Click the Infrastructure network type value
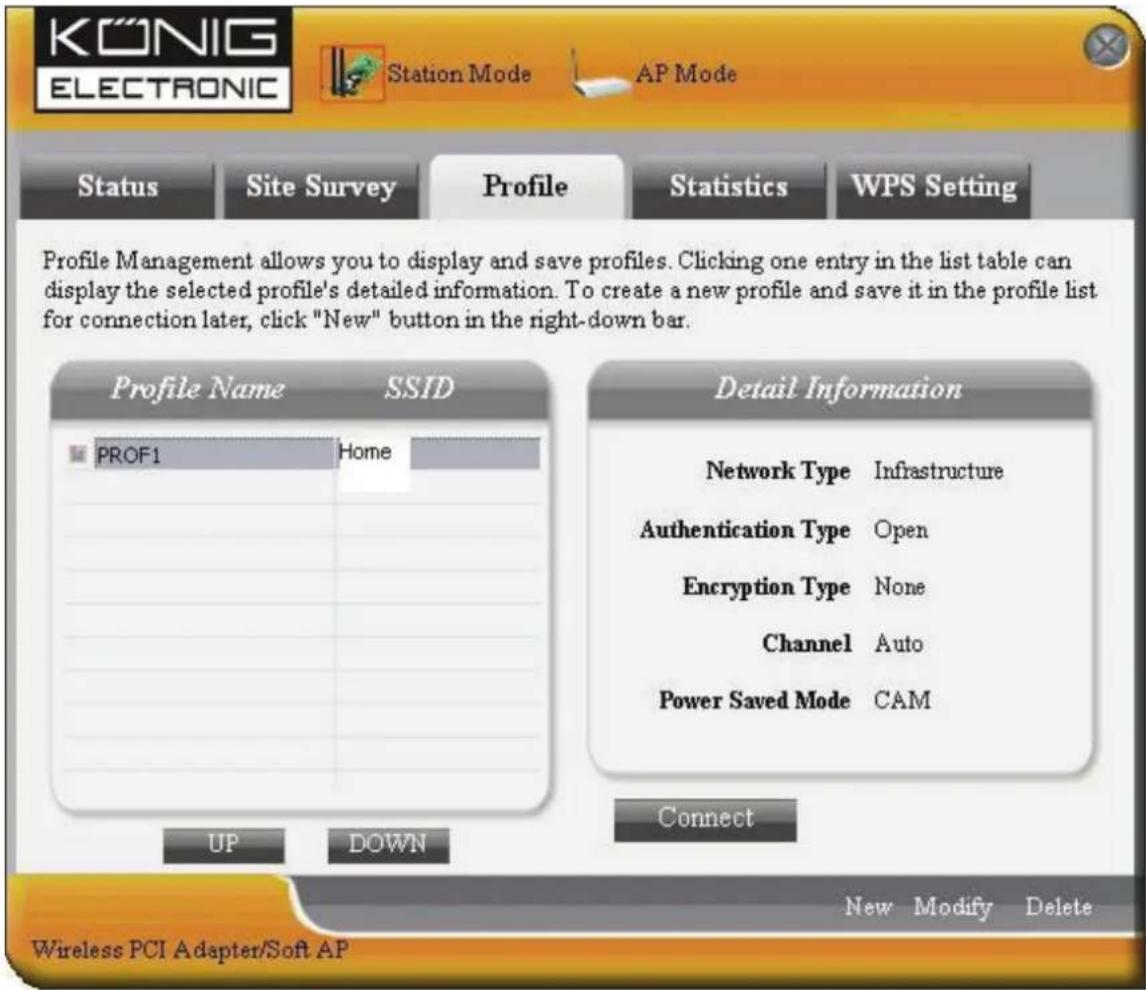Image resolution: width=1146 pixels, height=990 pixels. 938,471
